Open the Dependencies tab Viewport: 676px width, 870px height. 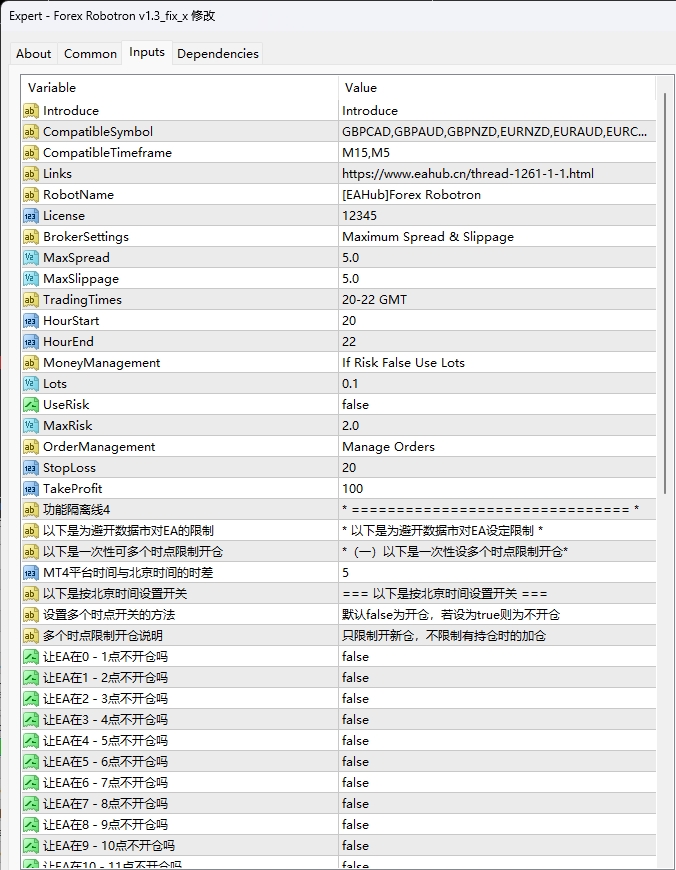pos(217,53)
